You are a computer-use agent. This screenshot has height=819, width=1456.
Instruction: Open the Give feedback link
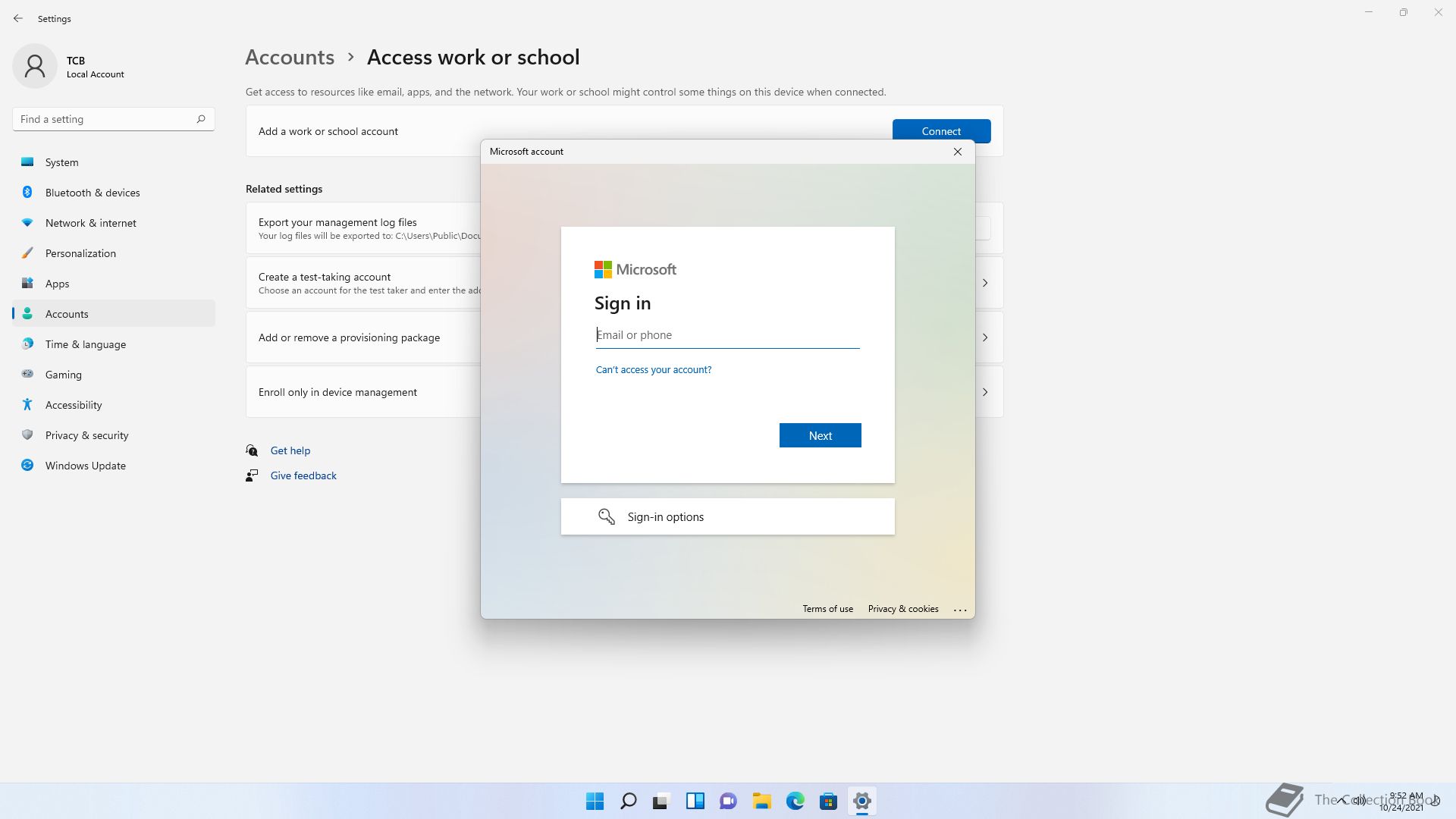point(303,475)
